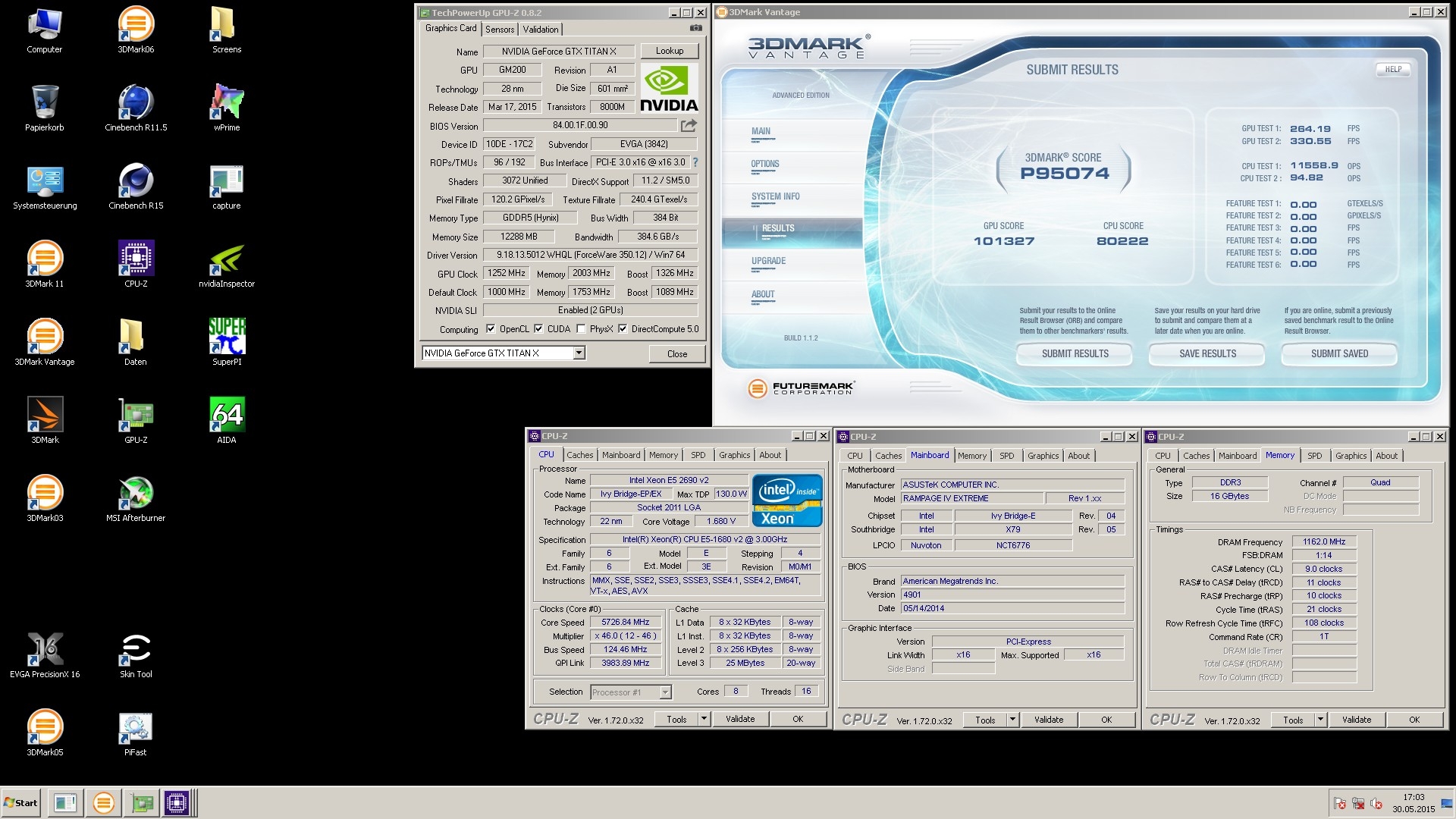The height and width of the screenshot is (819, 1456).
Task: Toggle the CUDA checkbox in GPU-Z
Action: tap(538, 329)
